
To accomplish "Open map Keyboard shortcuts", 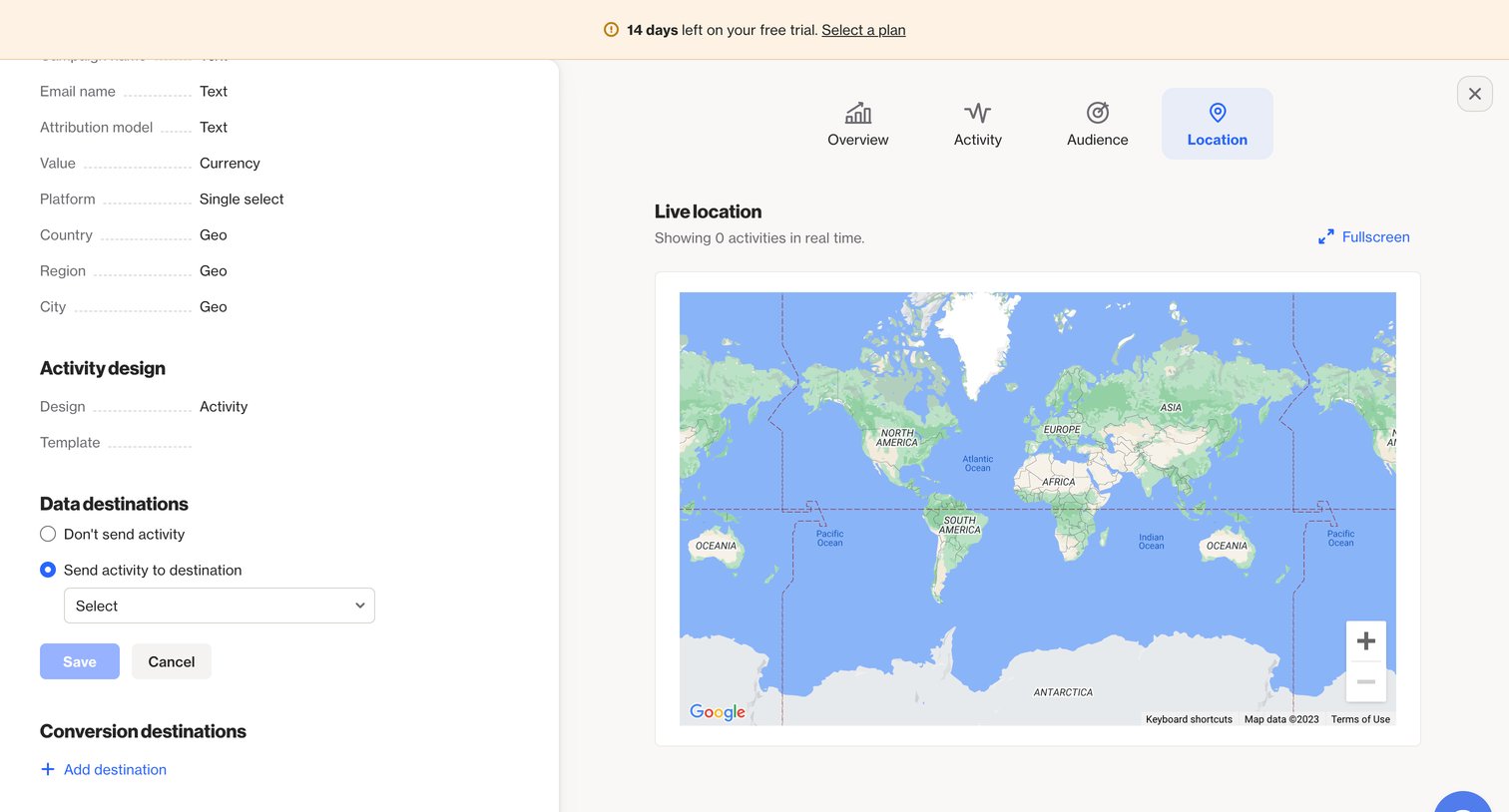I will (1189, 719).
